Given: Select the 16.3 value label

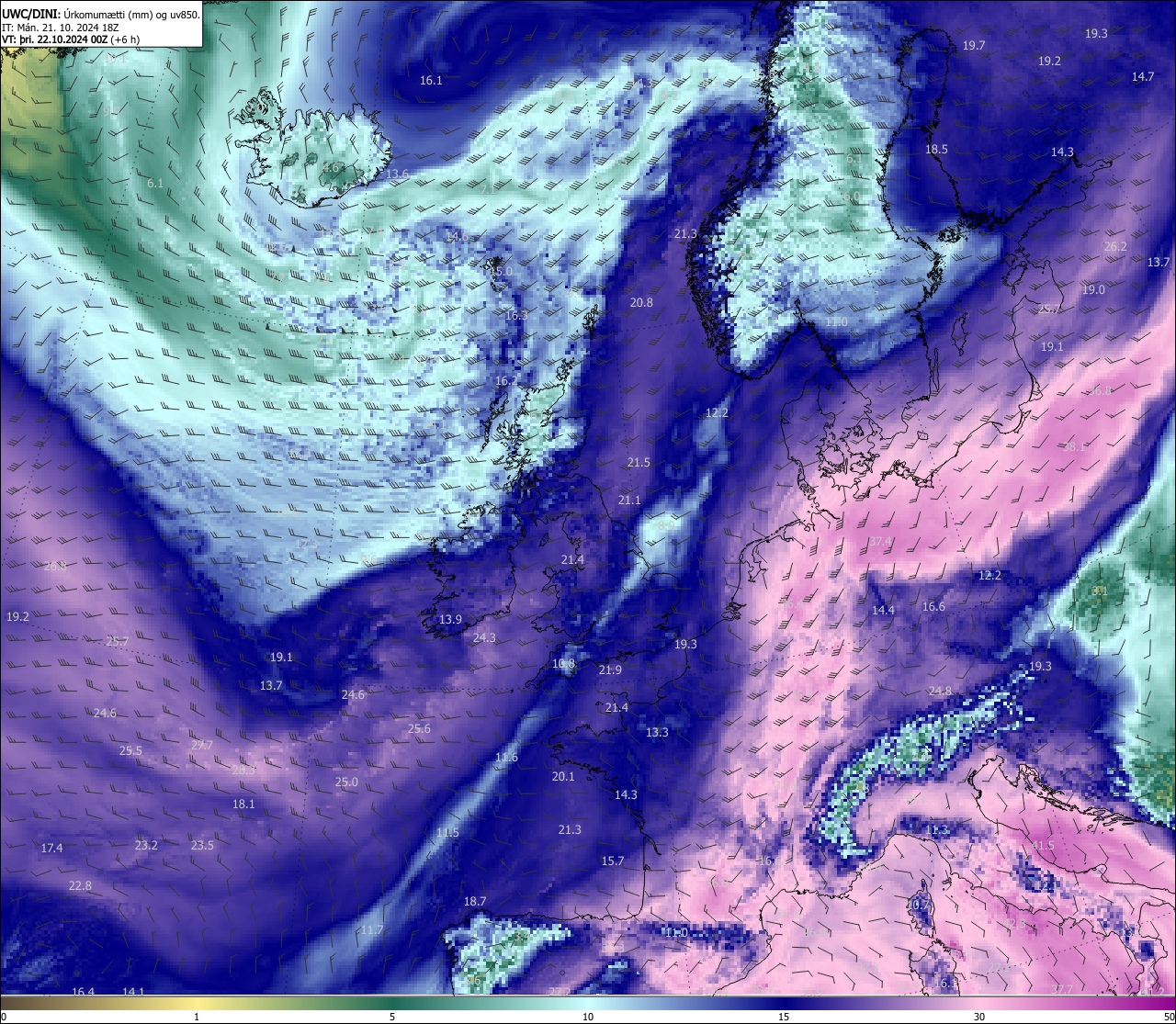Looking at the screenshot, I should [516, 315].
